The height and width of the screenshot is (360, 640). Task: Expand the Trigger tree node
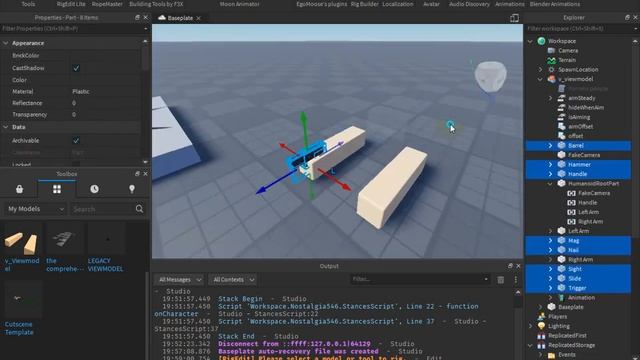tap(550, 288)
